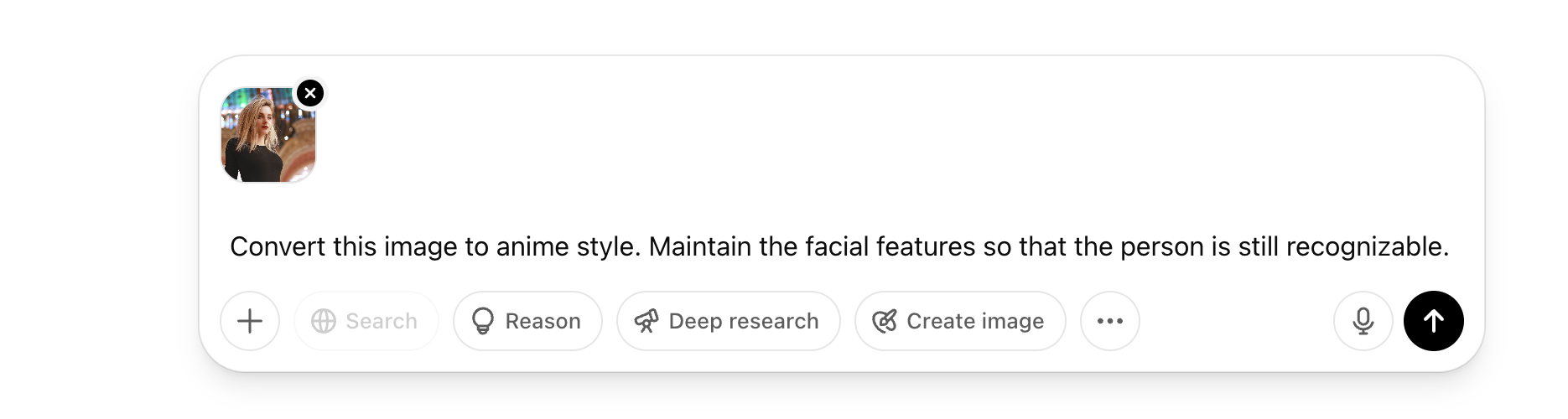Enable the Reason mode label

(x=543, y=321)
